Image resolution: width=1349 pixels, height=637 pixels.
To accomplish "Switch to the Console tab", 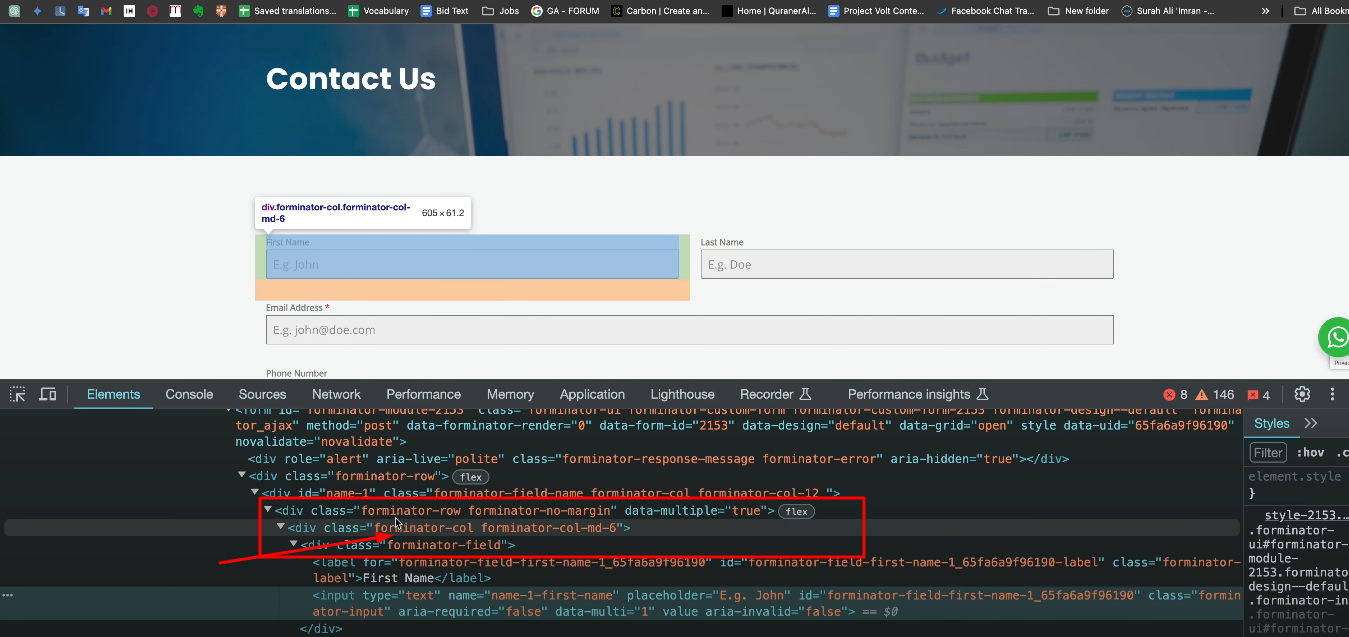I will click(189, 394).
